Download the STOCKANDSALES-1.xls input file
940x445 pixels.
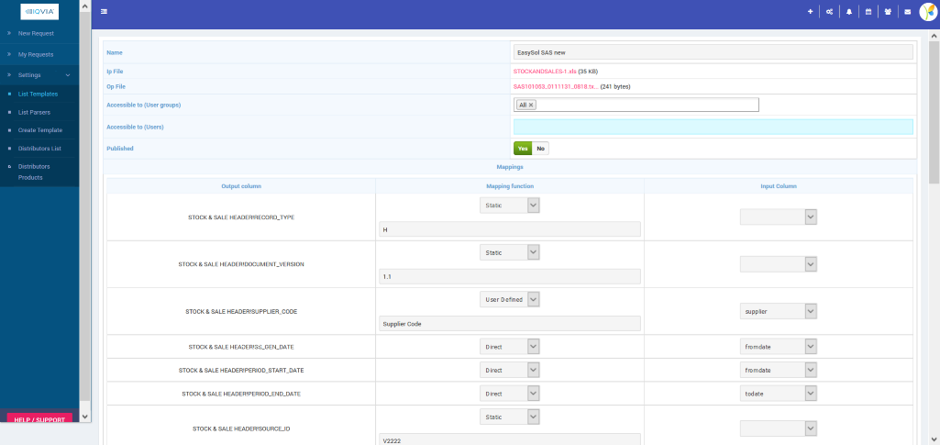[544, 71]
